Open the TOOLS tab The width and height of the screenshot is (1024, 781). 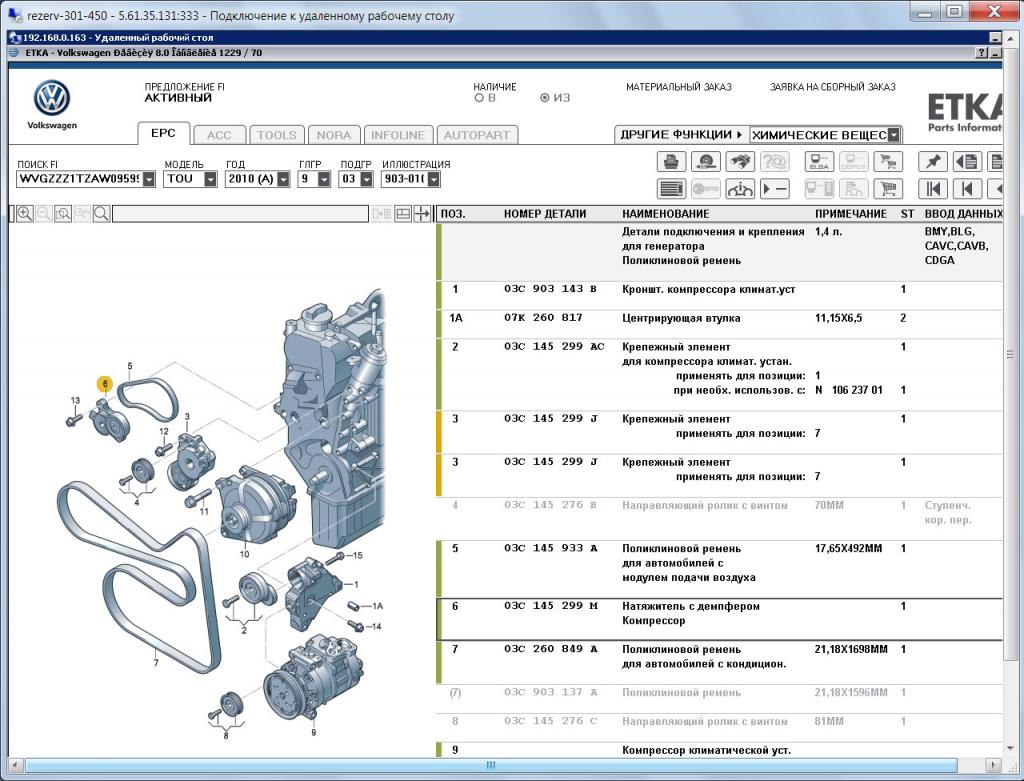277,135
